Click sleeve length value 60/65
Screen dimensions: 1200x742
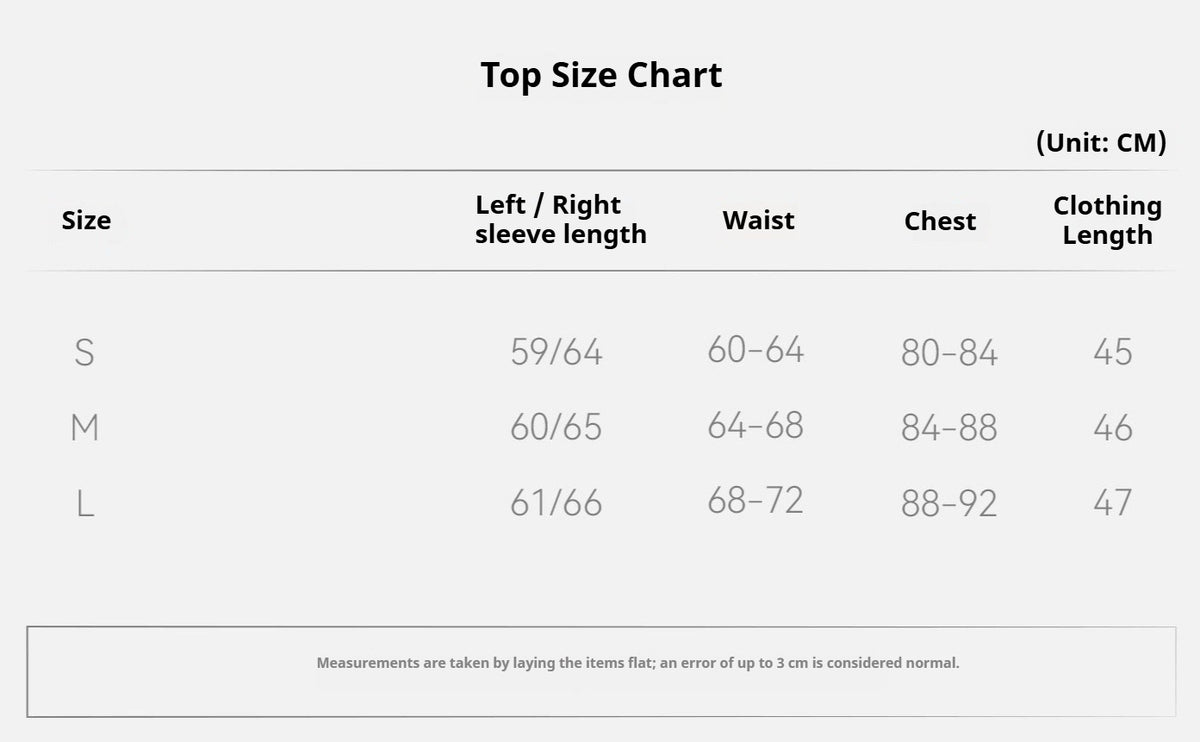tap(556, 428)
